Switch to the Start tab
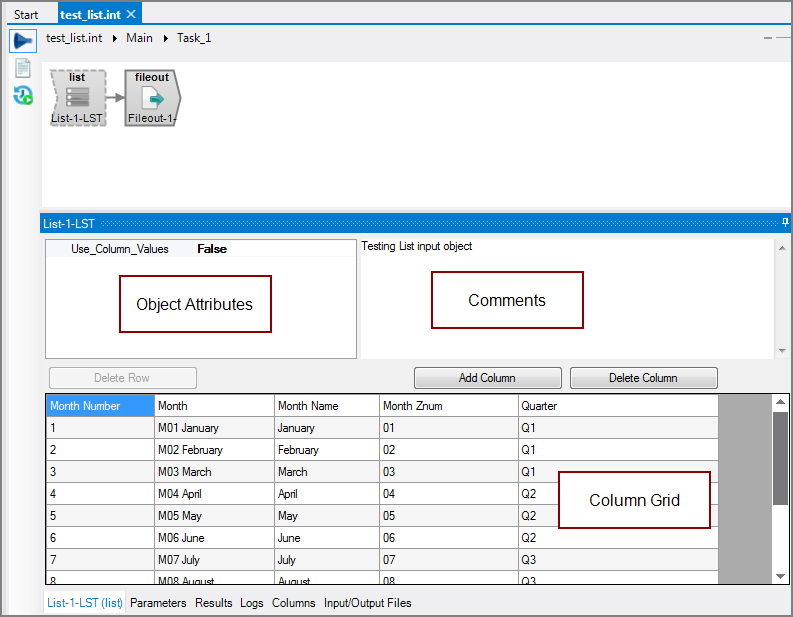793x617 pixels. 26,14
